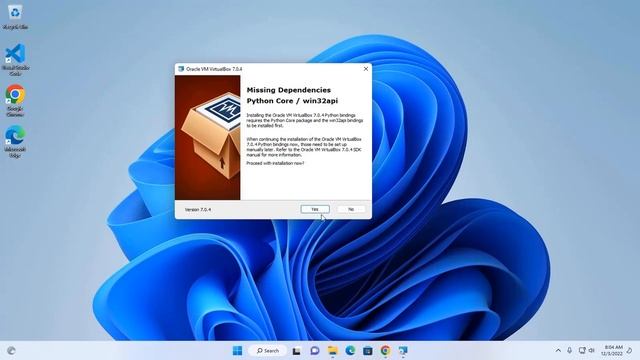Click the VirtualBox icon in the dialog title bar
Image resolution: width=640 pixels, height=360 pixels.
181,69
